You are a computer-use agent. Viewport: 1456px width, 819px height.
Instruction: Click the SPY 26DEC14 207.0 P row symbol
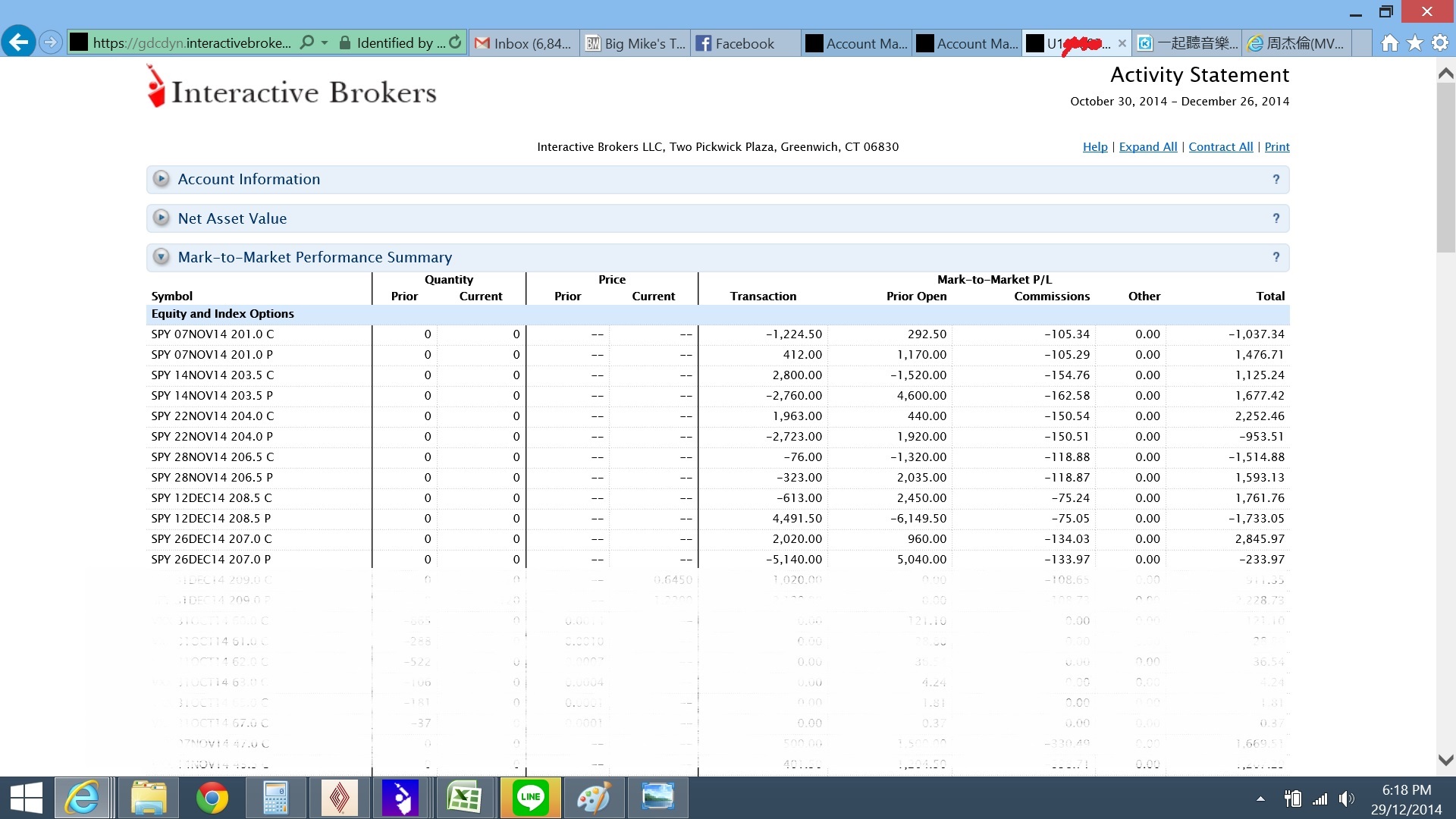coord(211,560)
